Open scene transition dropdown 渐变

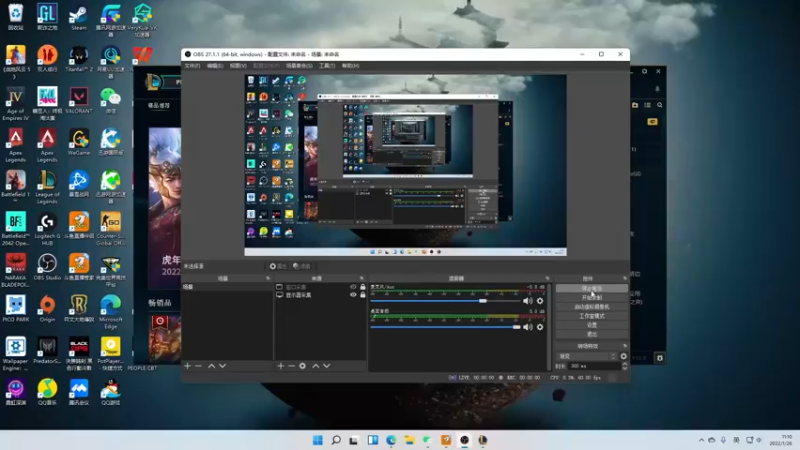[x=586, y=356]
